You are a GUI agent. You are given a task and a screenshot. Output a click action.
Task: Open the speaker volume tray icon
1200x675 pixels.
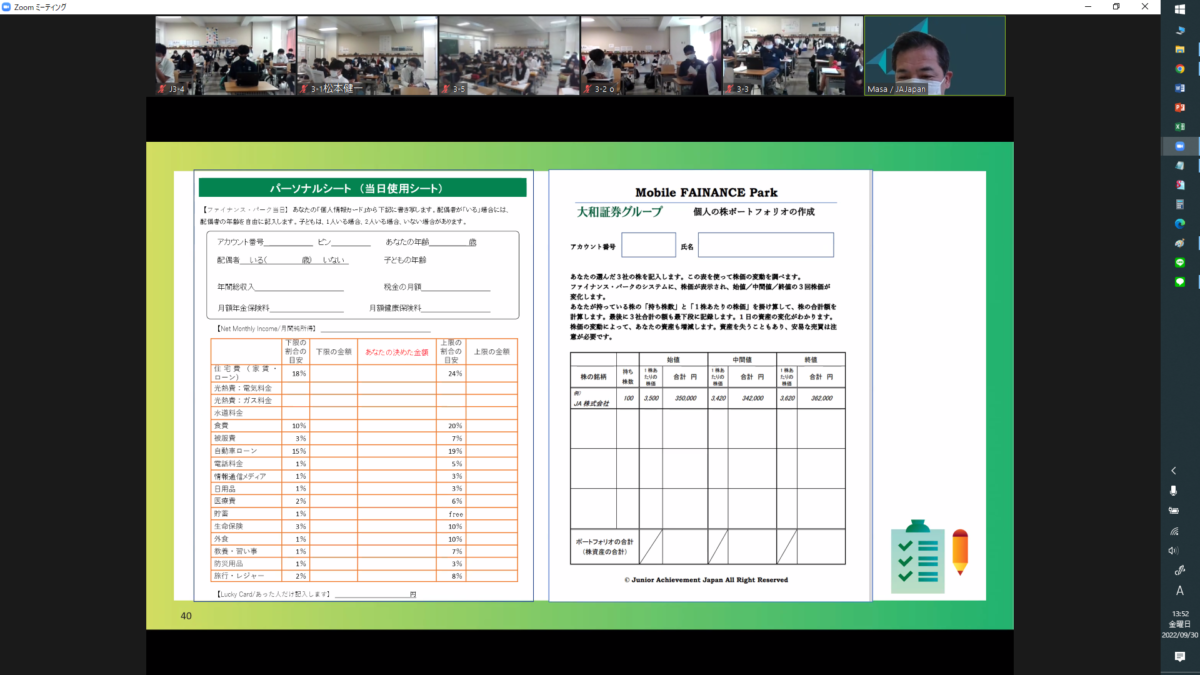pos(1173,550)
